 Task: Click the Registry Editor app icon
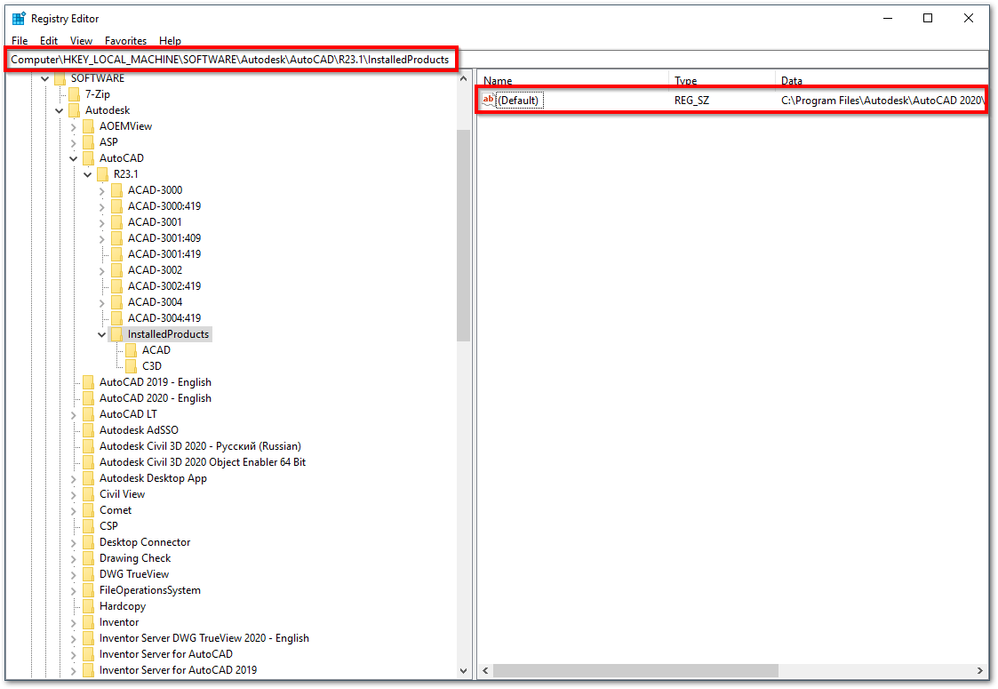point(18,18)
